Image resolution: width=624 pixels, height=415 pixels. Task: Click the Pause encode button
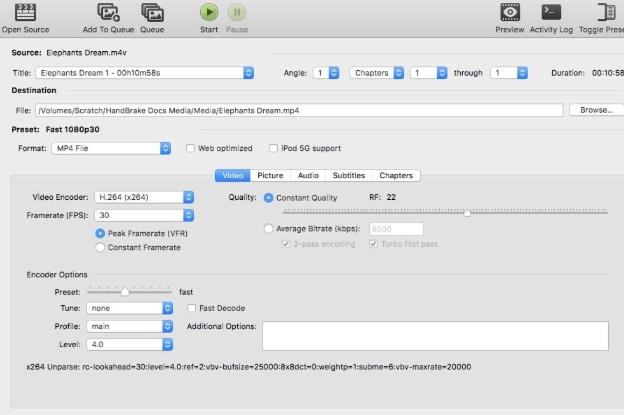(x=237, y=12)
